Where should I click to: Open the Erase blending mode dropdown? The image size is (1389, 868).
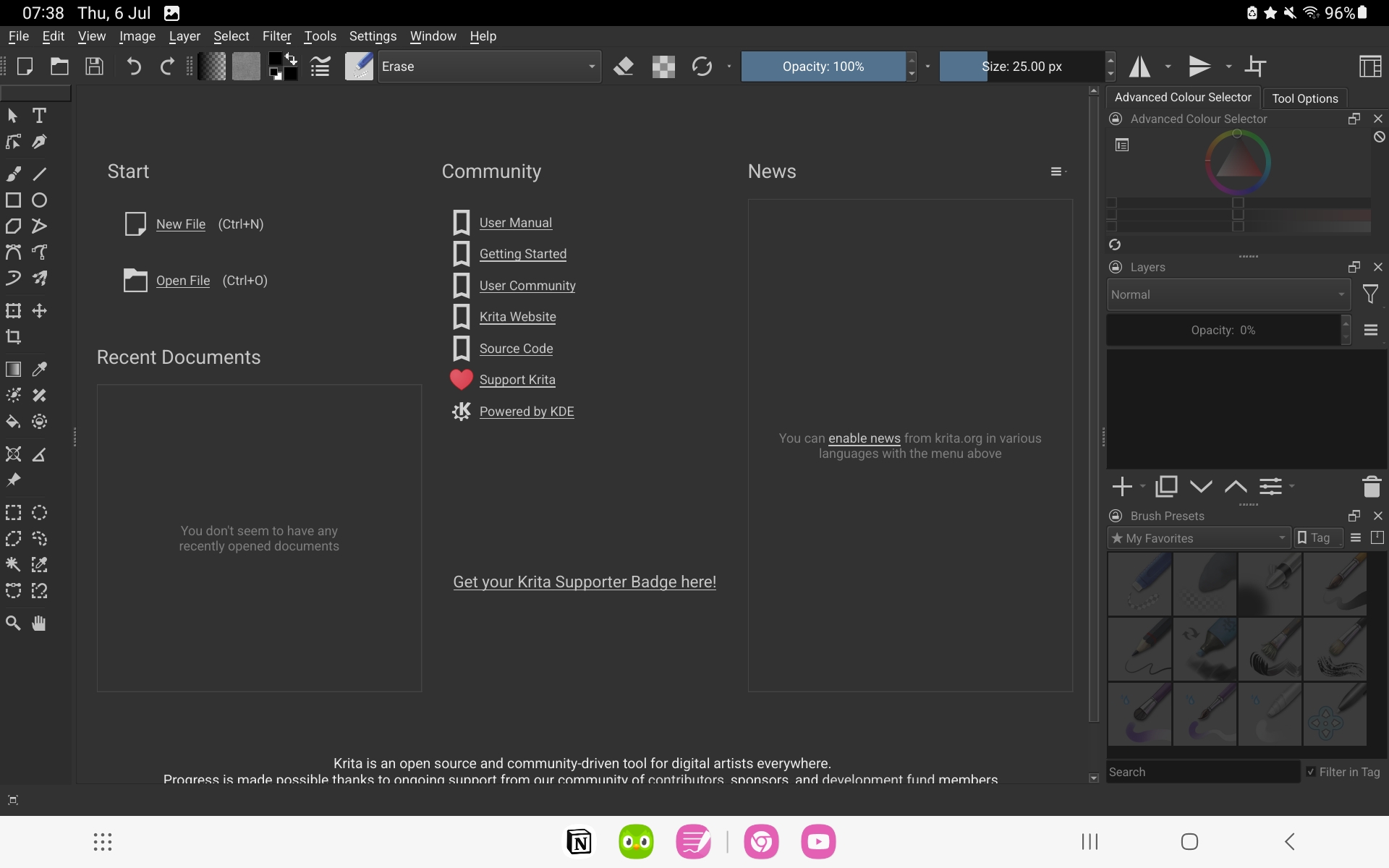click(489, 67)
